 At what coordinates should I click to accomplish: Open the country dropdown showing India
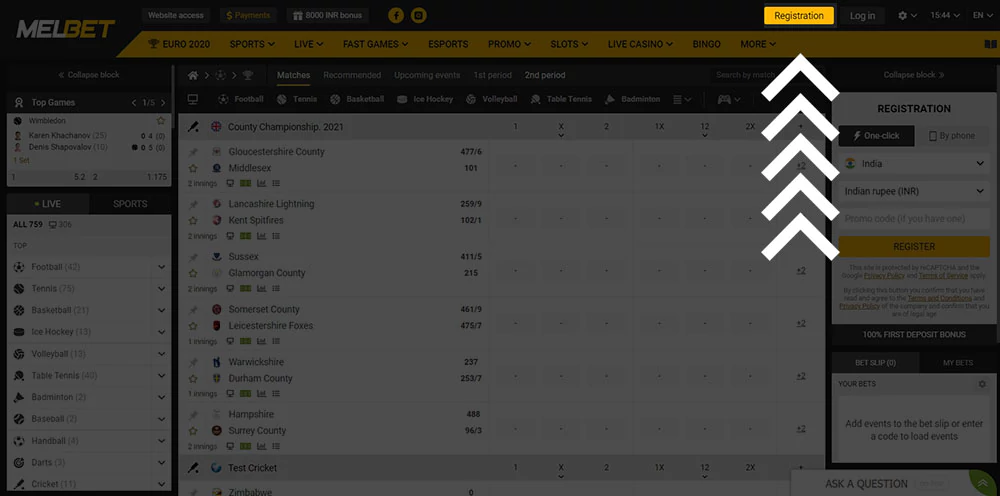click(x=914, y=164)
